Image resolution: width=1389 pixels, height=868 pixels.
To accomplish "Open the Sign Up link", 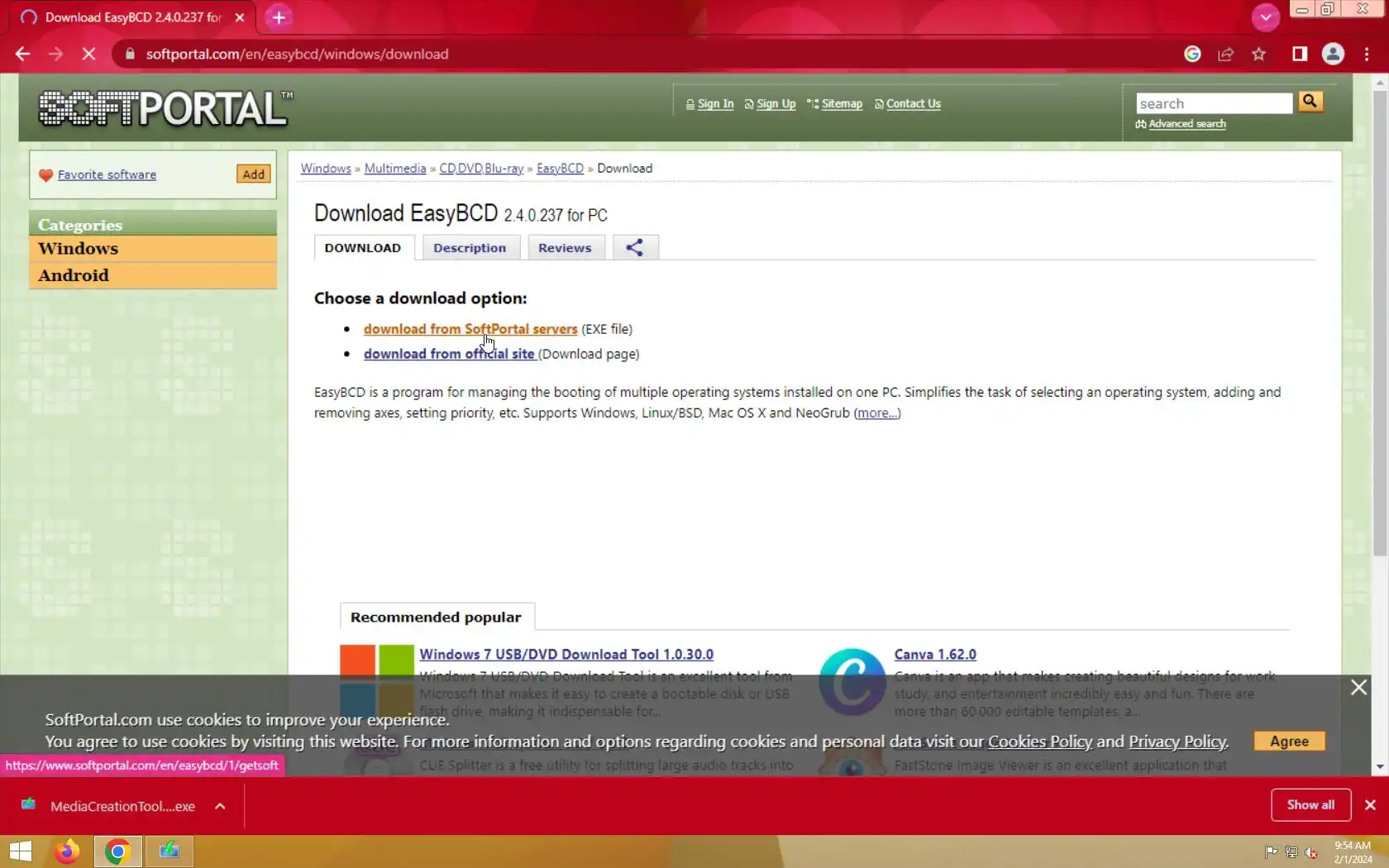I will [776, 103].
